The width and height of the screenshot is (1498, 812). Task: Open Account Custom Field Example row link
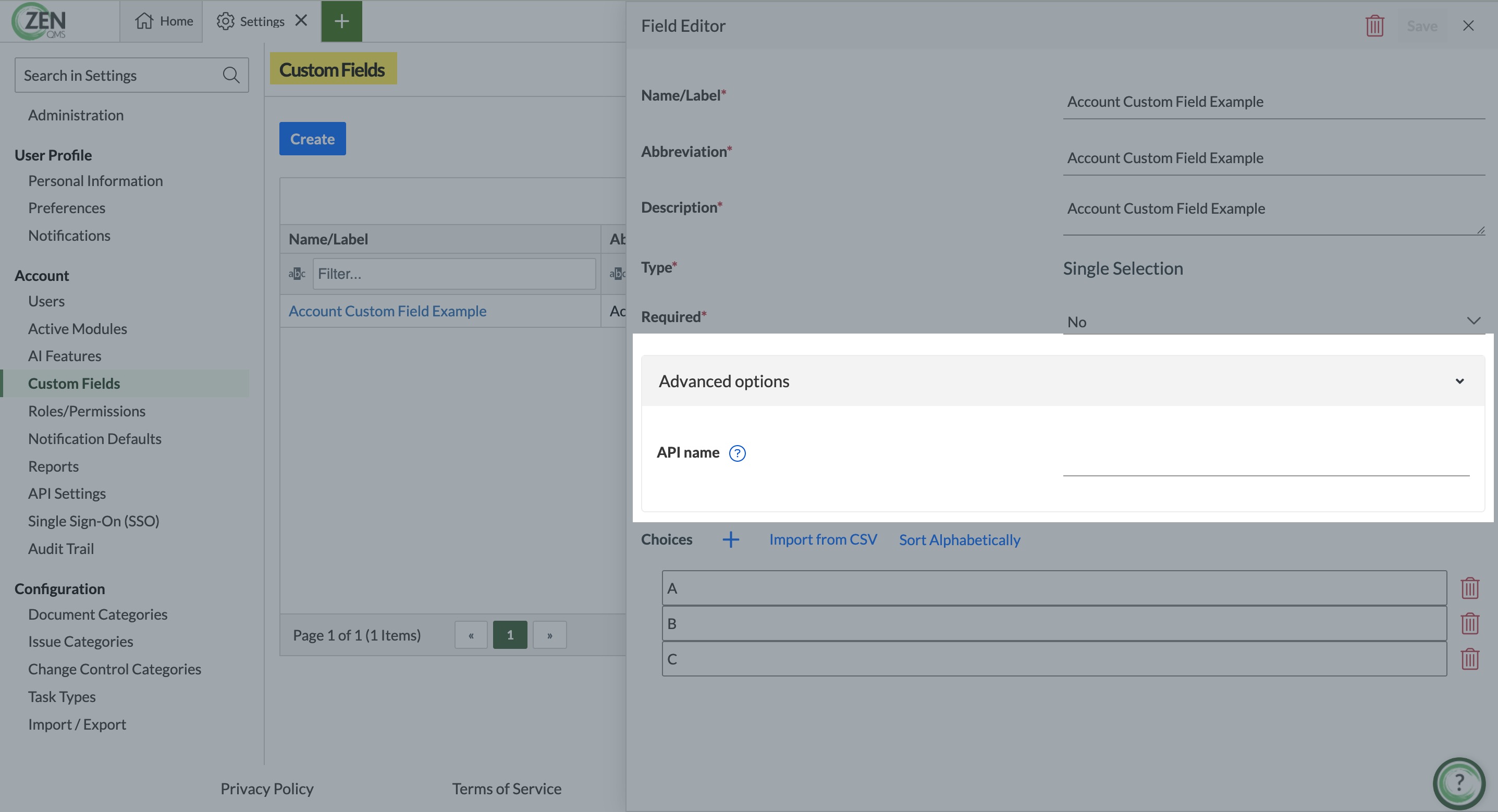pyautogui.click(x=387, y=311)
